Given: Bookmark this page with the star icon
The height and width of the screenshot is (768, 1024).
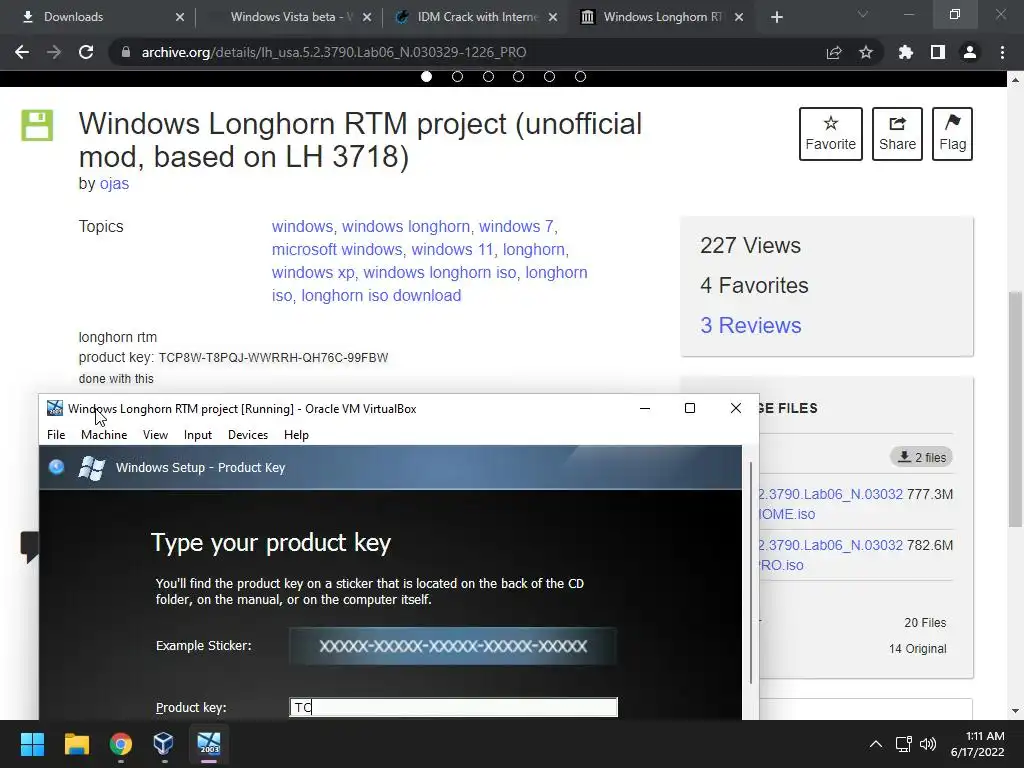Looking at the screenshot, I should pyautogui.click(x=866, y=52).
